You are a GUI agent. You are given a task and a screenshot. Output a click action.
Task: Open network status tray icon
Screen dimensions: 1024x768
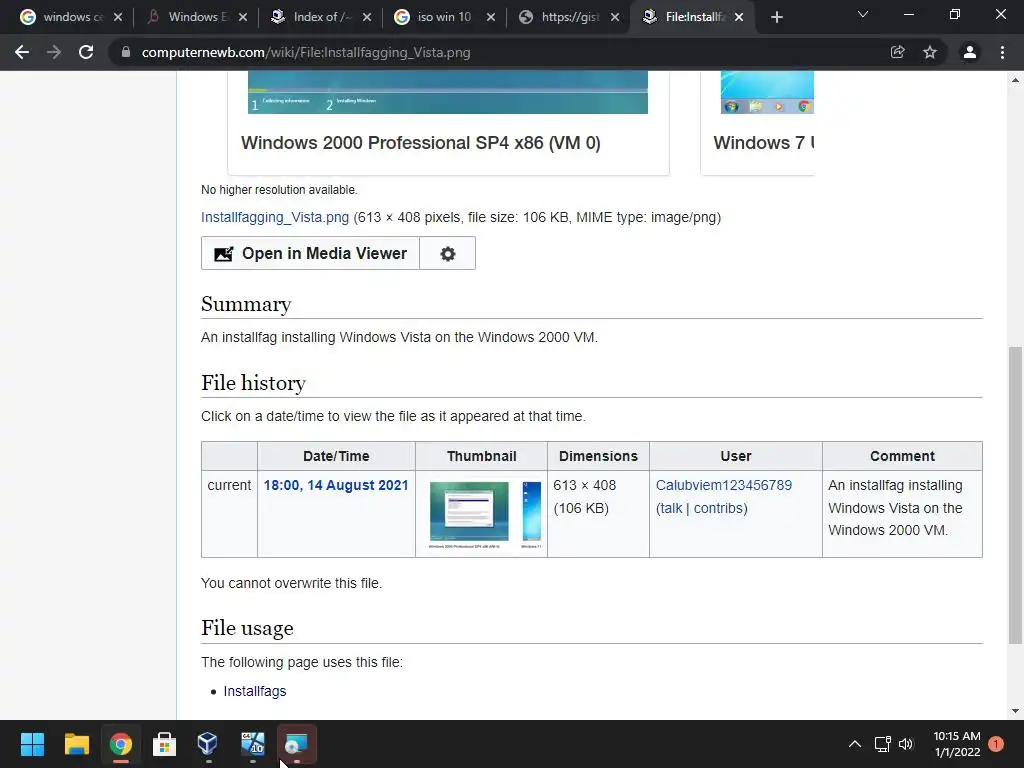[883, 744]
